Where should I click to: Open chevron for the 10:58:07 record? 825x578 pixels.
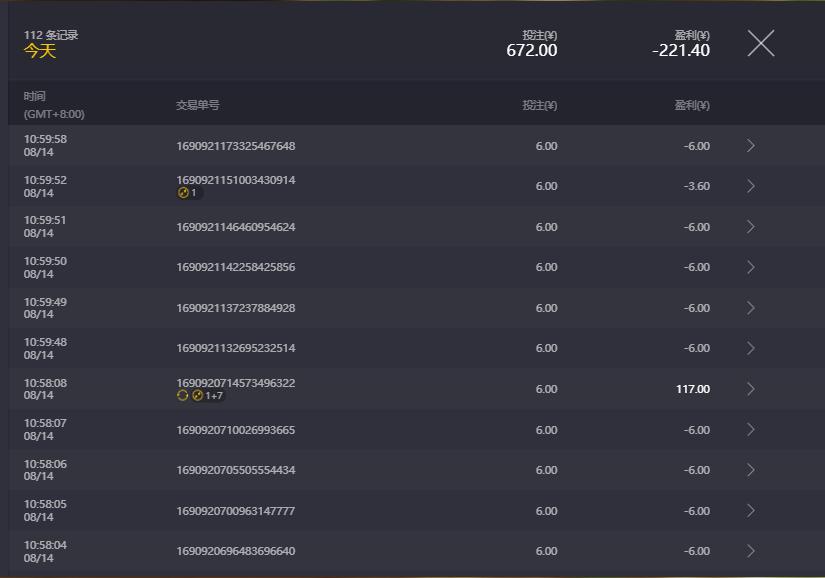point(751,430)
